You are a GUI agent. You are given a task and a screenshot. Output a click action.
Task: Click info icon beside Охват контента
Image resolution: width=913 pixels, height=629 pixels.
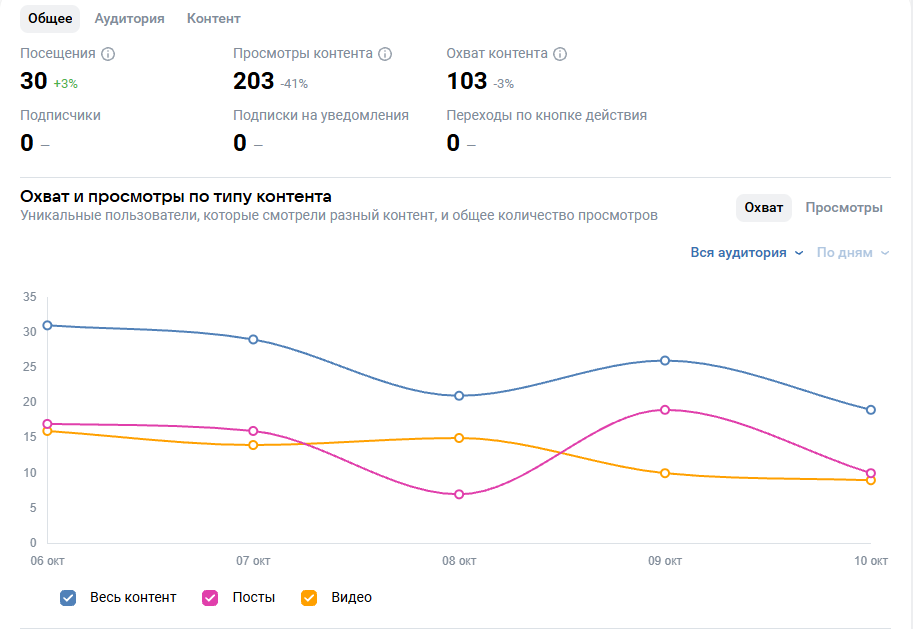(x=560, y=54)
